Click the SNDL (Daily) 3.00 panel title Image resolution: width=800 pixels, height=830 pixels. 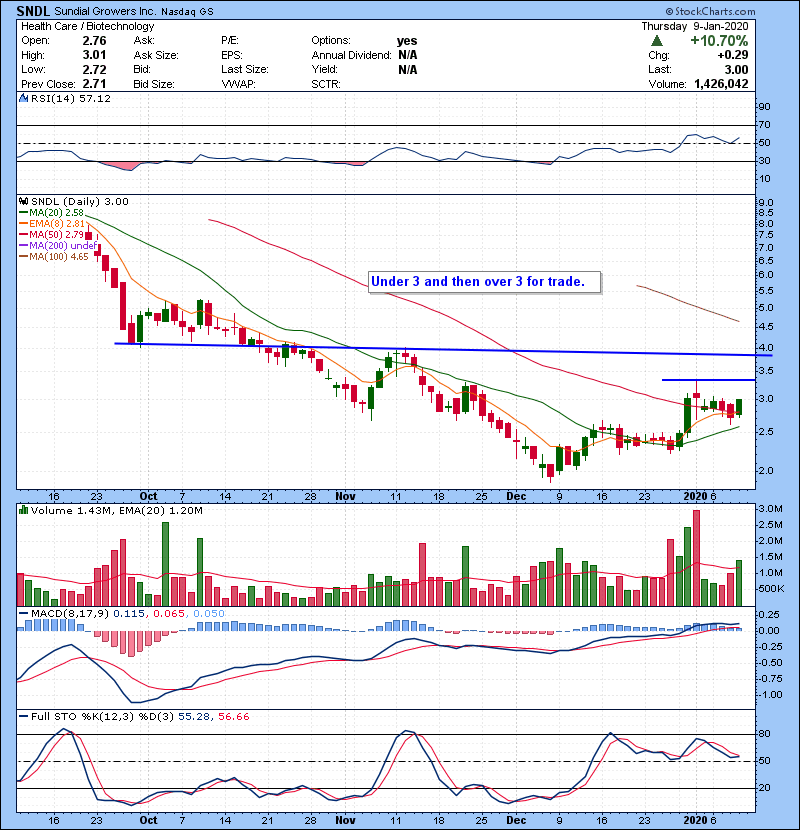[x=80, y=202]
